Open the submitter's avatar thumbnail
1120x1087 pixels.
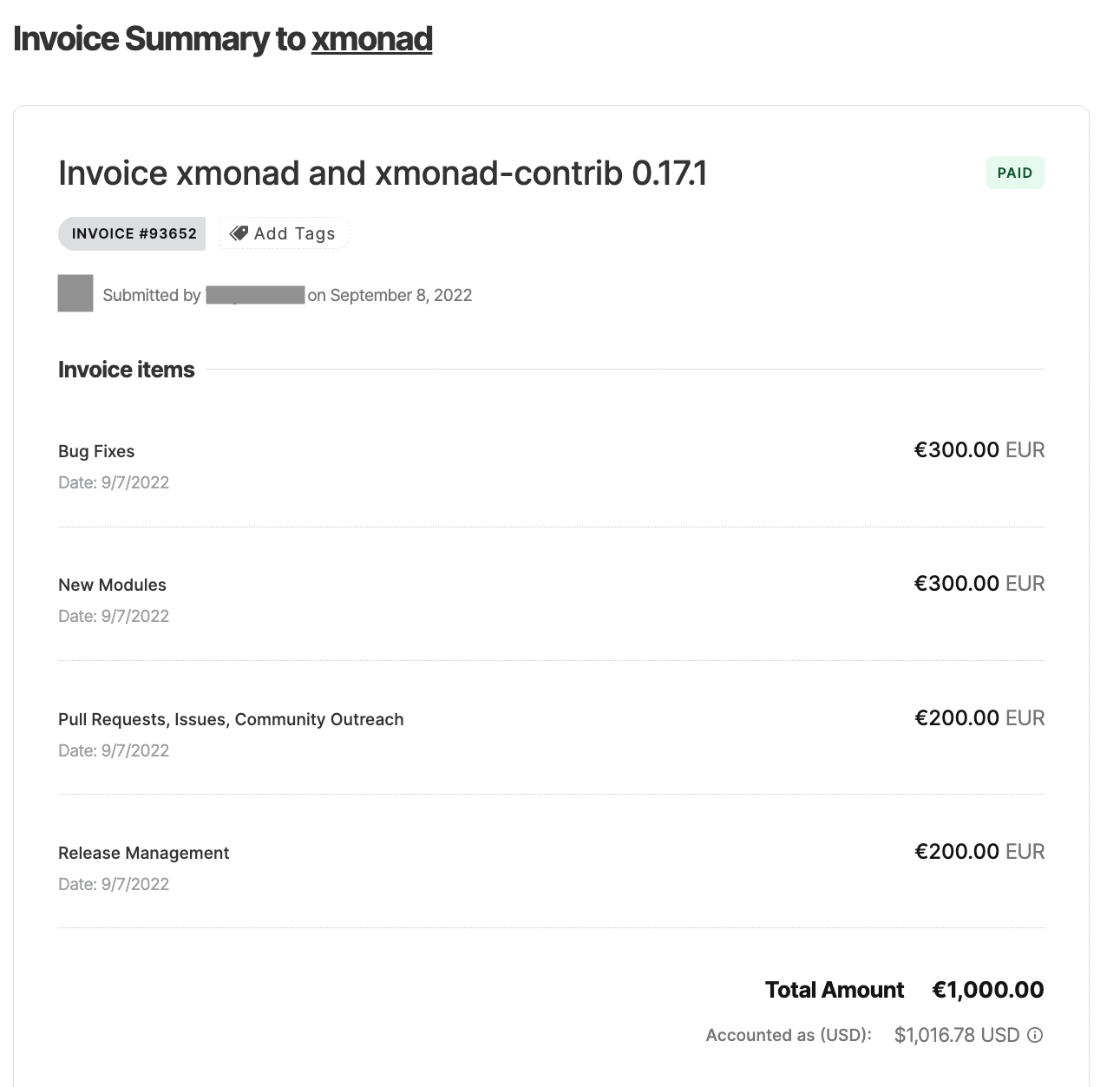point(75,293)
